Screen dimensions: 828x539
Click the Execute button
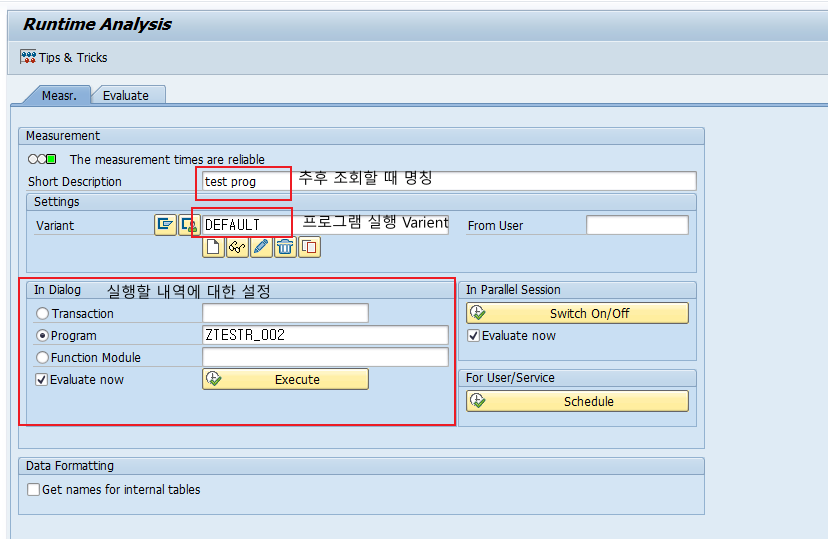pos(285,379)
